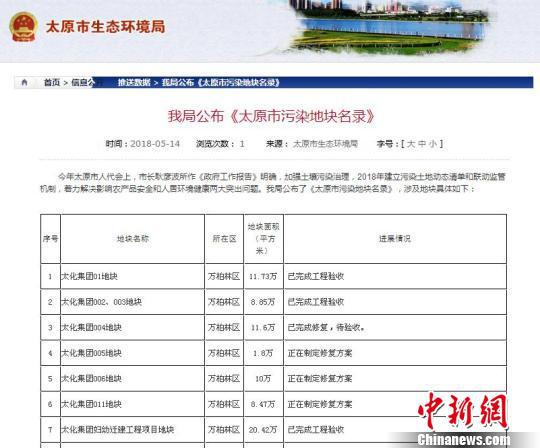Set font size to 中
Screen dimensions: 540x448
tap(422, 144)
